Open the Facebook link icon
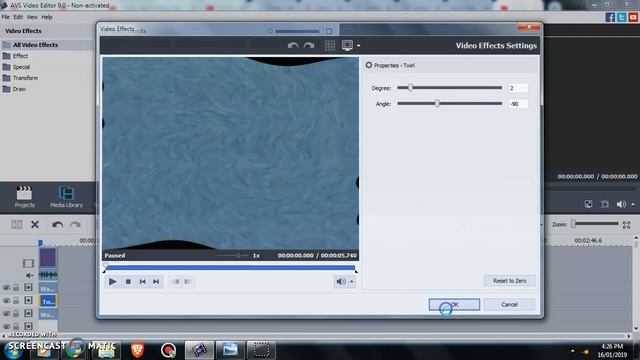640x360 pixels. tap(610, 17)
